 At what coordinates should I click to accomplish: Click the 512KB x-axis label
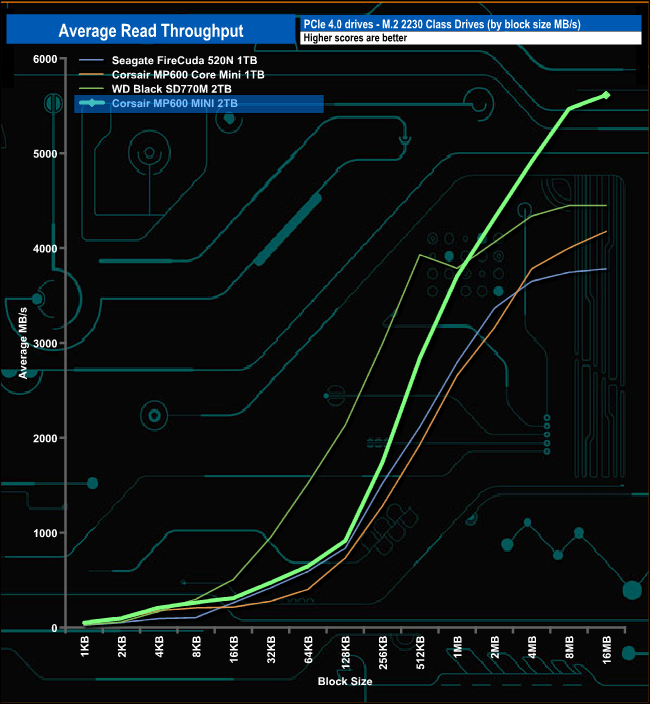(420, 652)
